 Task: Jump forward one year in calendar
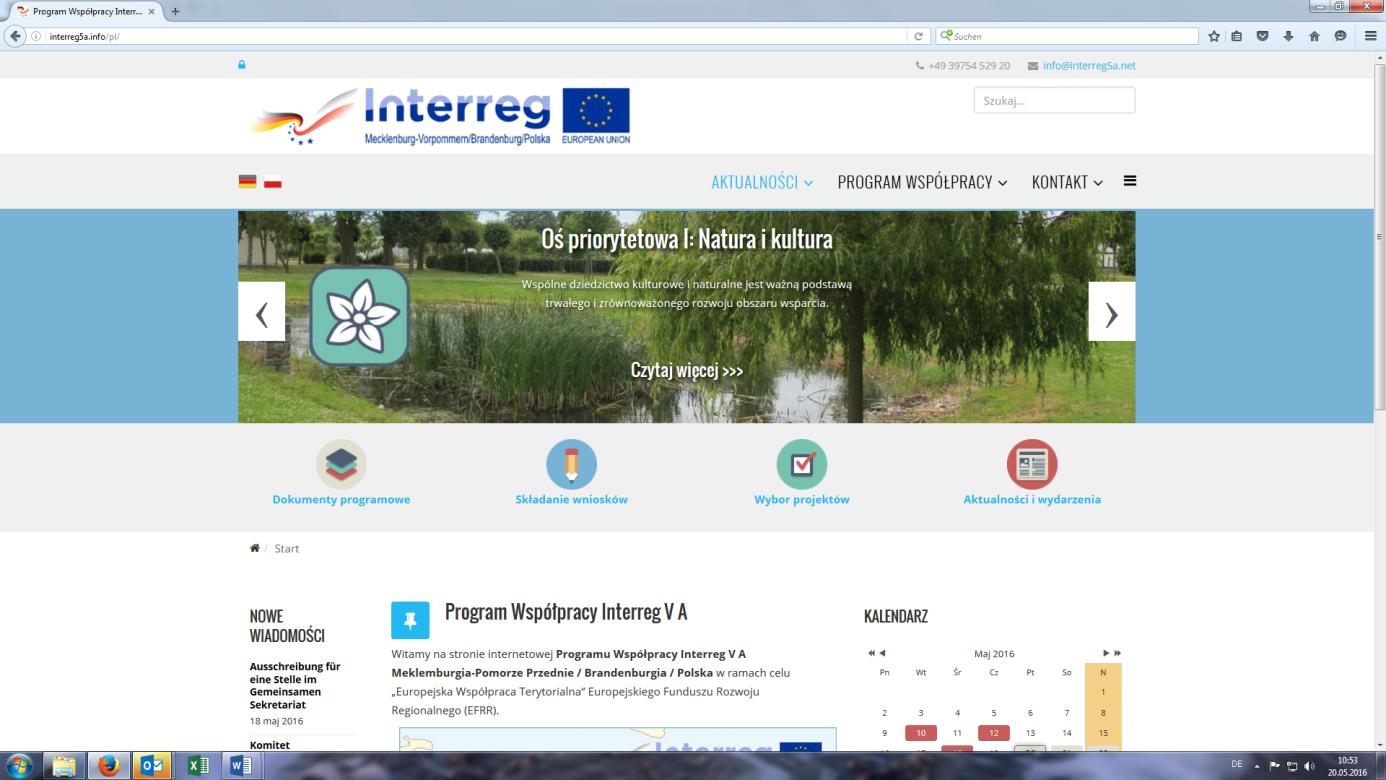tap(1117, 653)
